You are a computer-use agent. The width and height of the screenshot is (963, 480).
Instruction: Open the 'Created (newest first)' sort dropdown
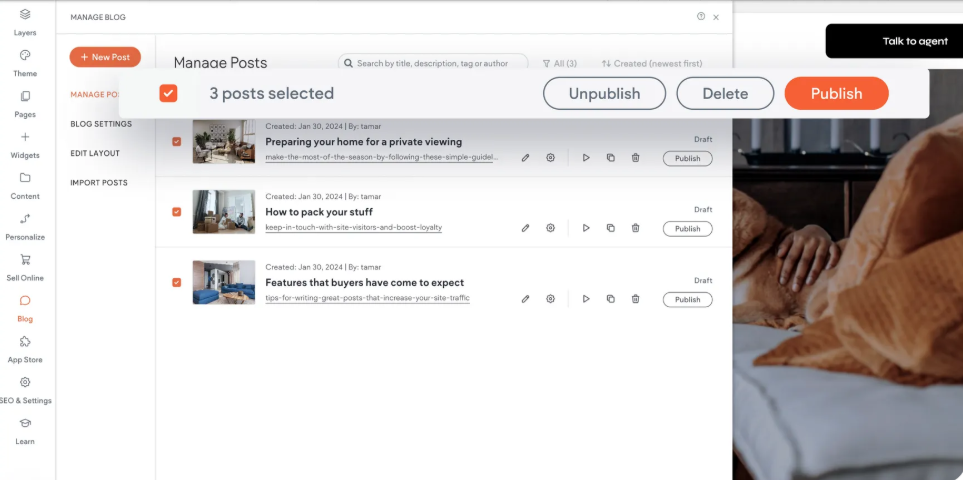(x=645, y=63)
